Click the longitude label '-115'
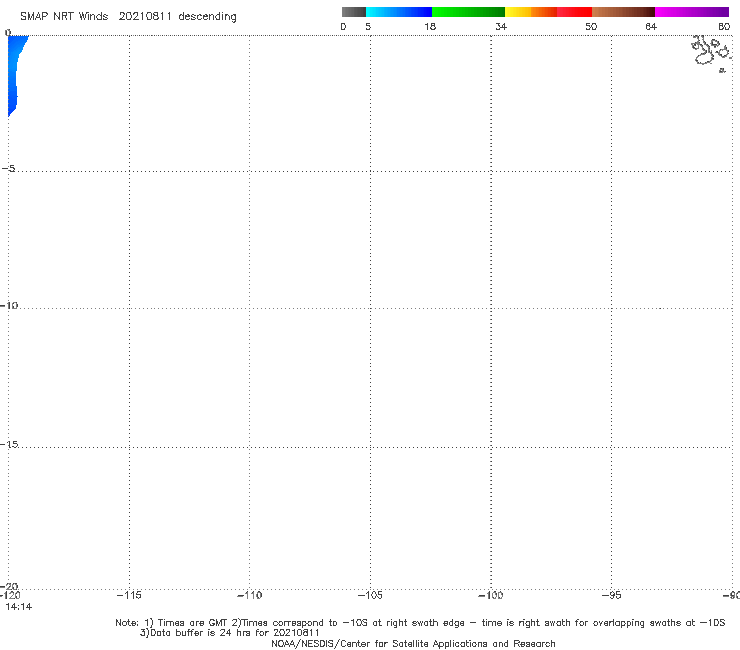The image size is (740, 650). (x=129, y=595)
